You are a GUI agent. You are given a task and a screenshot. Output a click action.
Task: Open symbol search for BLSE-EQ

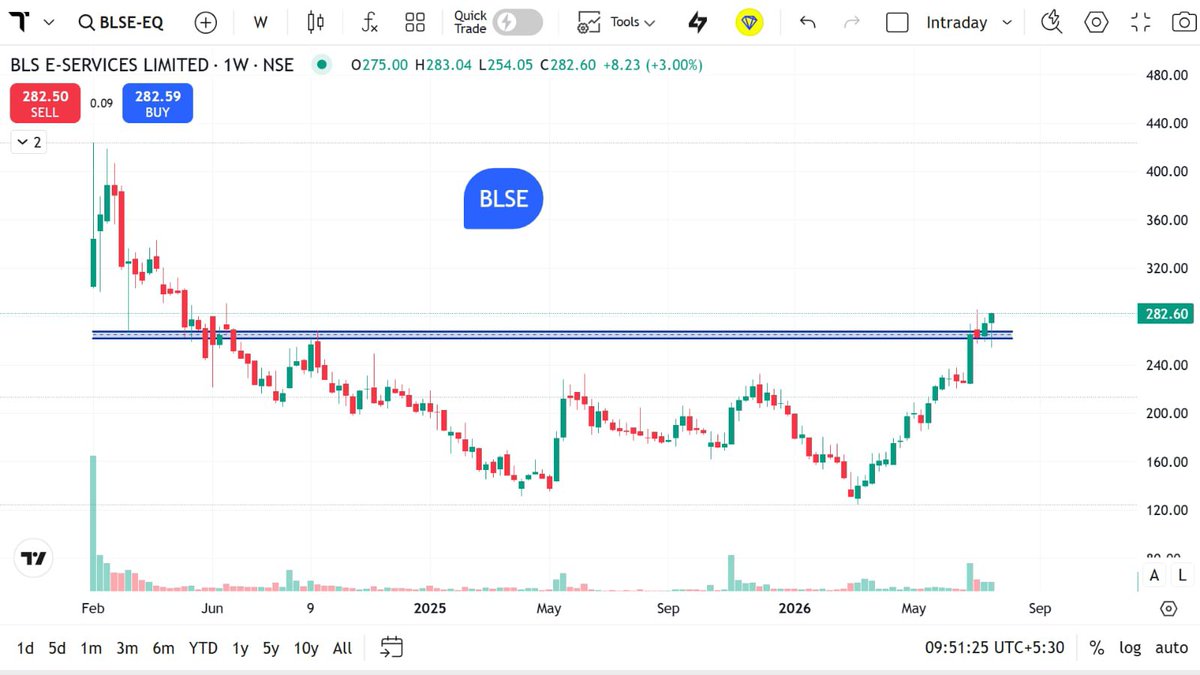pyautogui.click(x=122, y=22)
